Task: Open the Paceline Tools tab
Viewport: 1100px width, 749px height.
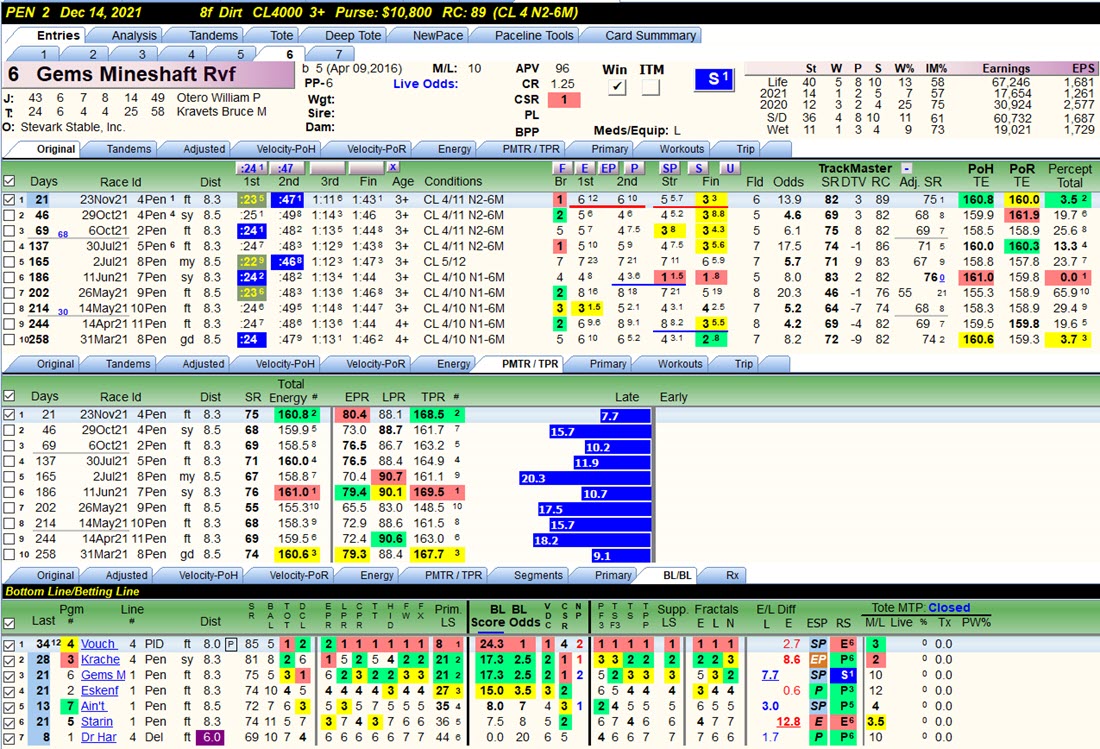Action: [x=534, y=35]
